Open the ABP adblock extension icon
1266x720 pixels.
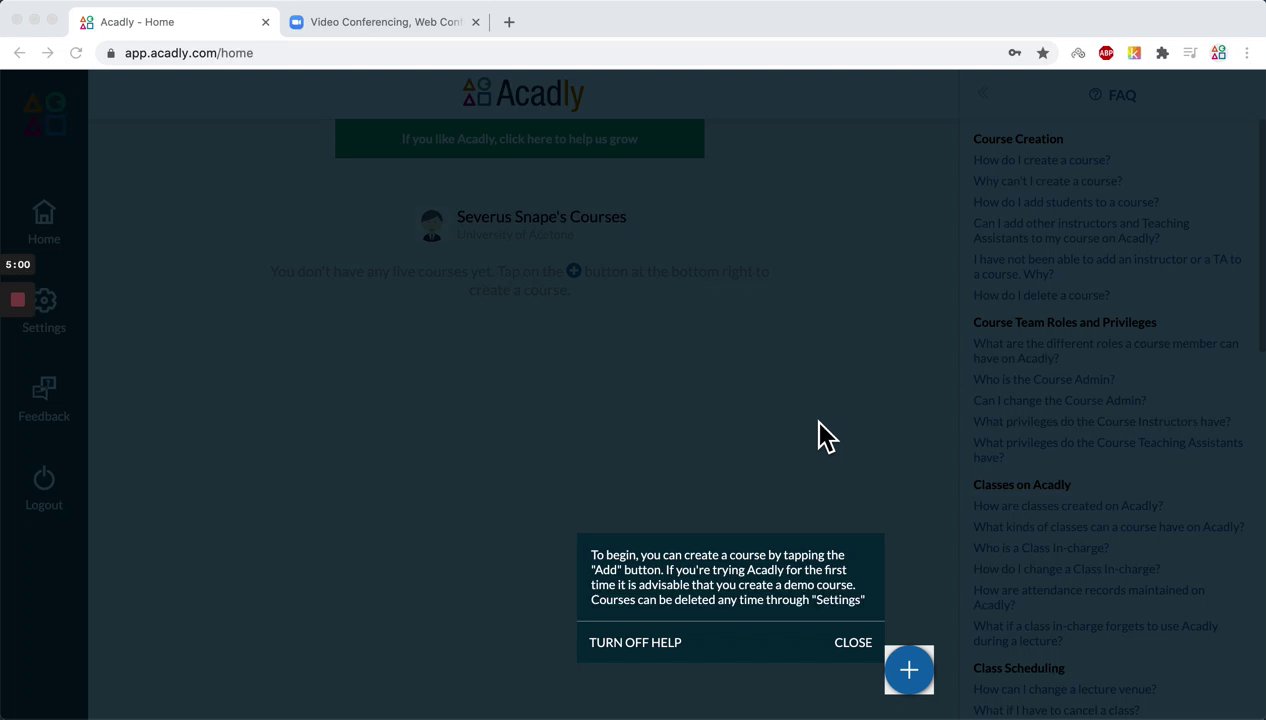[x=1106, y=53]
